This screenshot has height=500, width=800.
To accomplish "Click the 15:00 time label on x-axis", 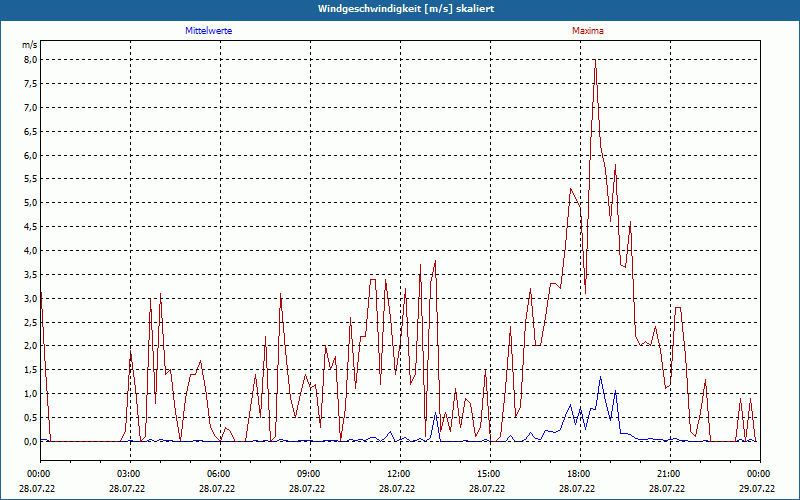I will coord(490,474).
